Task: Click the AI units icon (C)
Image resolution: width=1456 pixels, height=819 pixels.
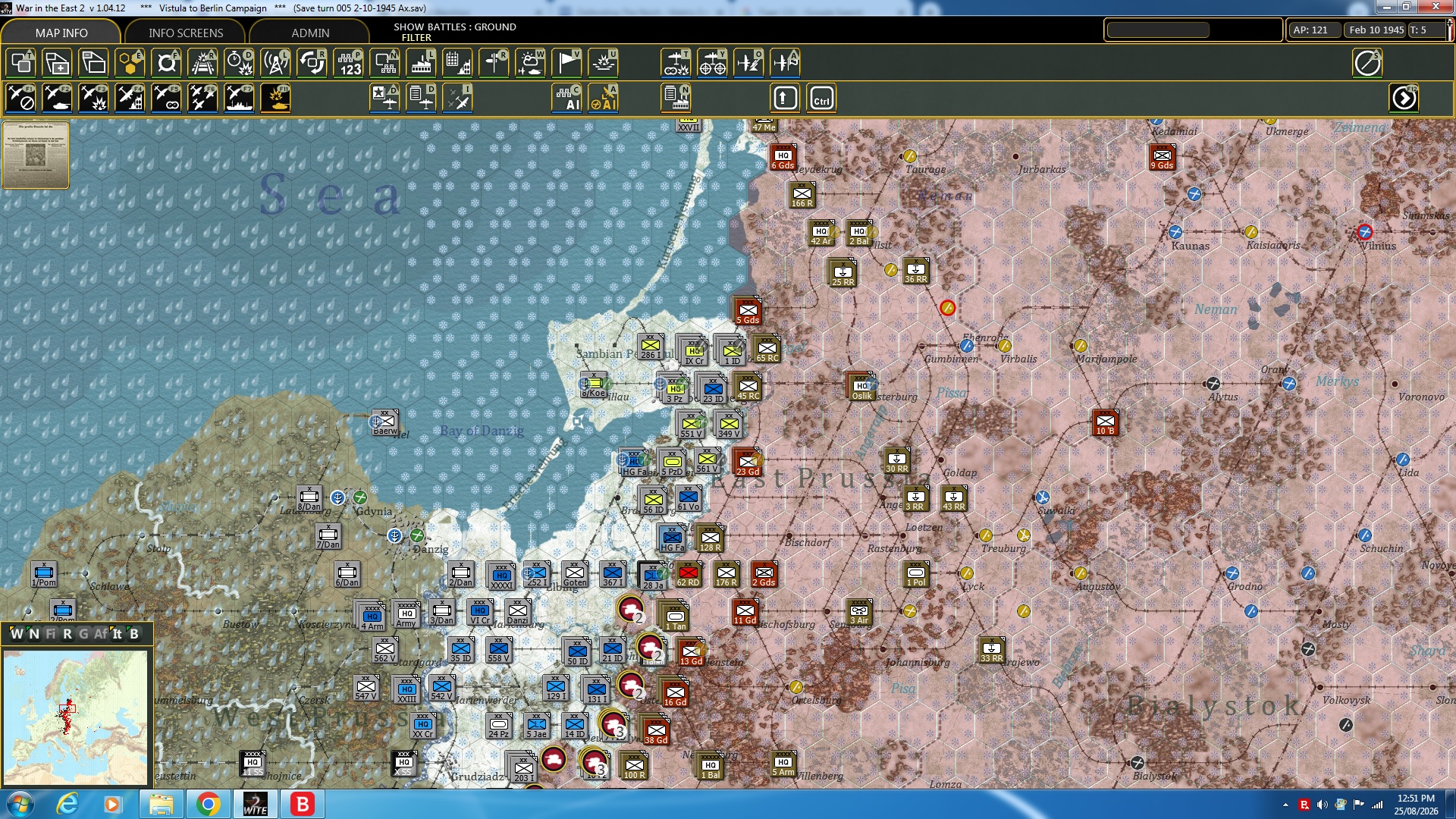Action: tap(567, 99)
